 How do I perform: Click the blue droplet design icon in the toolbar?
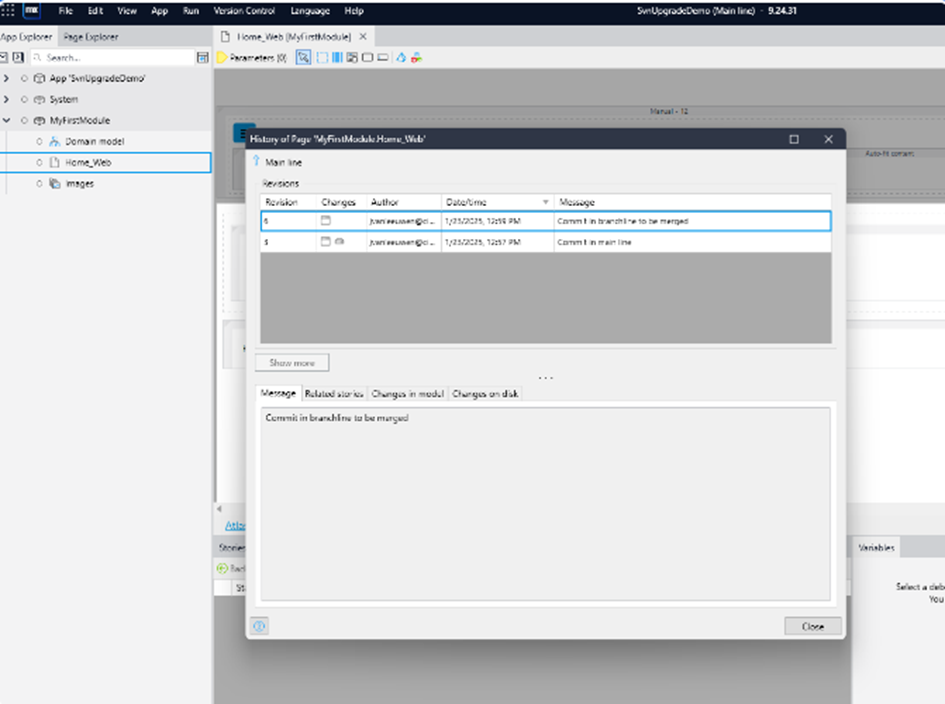click(402, 57)
